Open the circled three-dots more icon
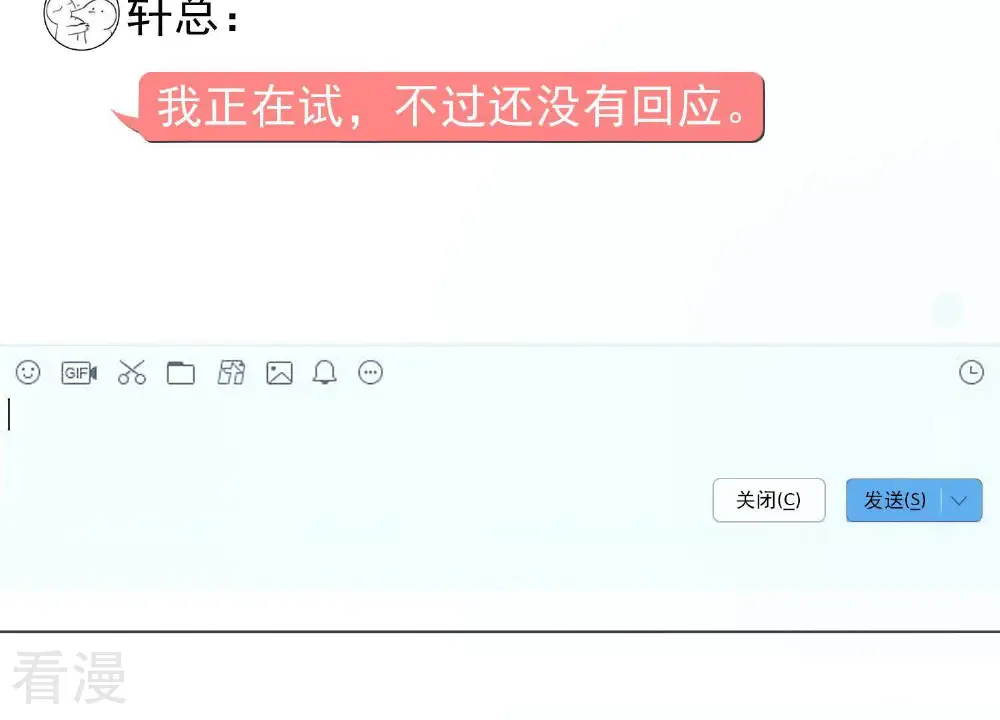1000x720 pixels. 371,372
